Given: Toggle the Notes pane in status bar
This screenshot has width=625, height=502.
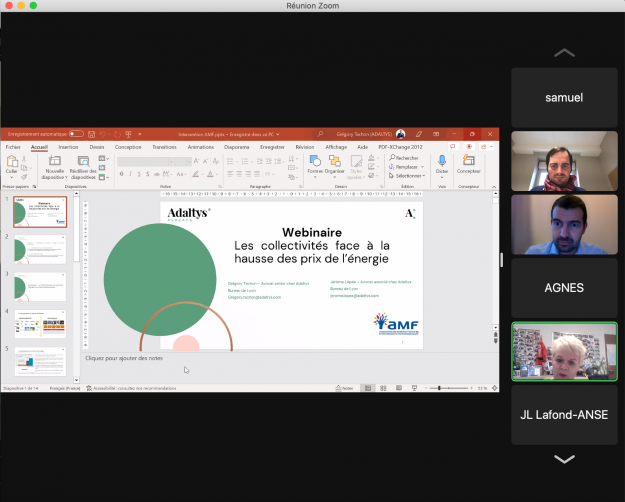Looking at the screenshot, I should pyautogui.click(x=345, y=388).
